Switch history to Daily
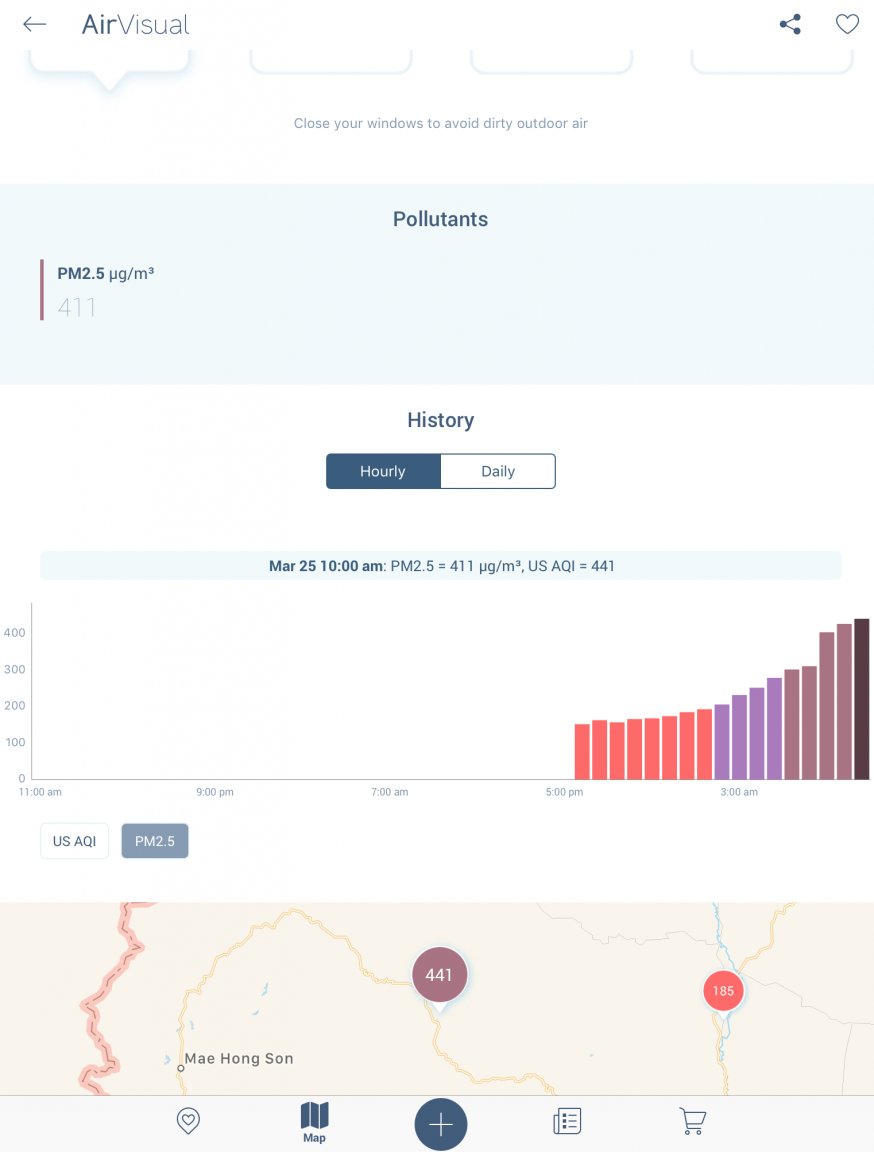Image resolution: width=874 pixels, height=1152 pixels. 498,471
